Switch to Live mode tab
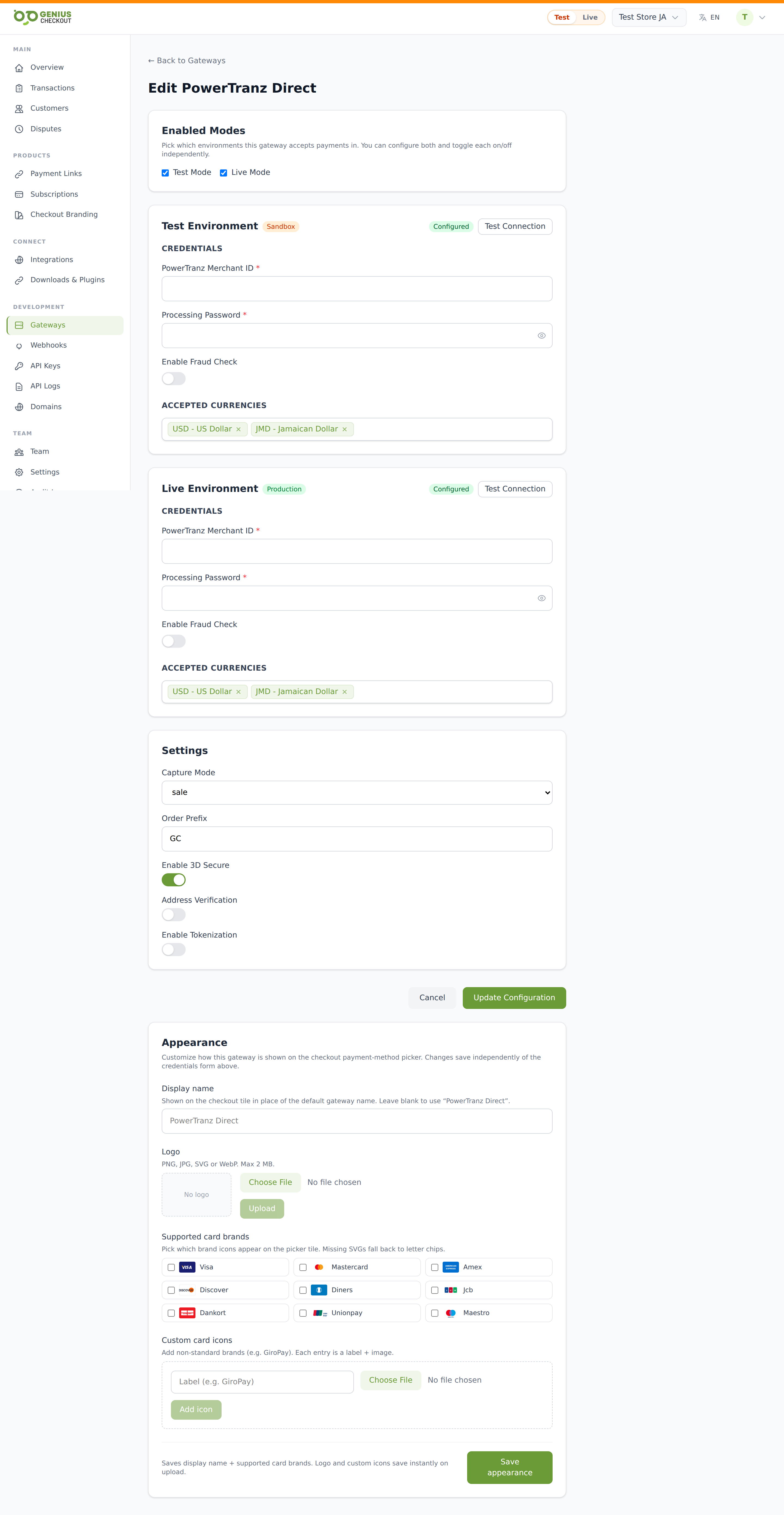784x1515 pixels. (x=590, y=18)
